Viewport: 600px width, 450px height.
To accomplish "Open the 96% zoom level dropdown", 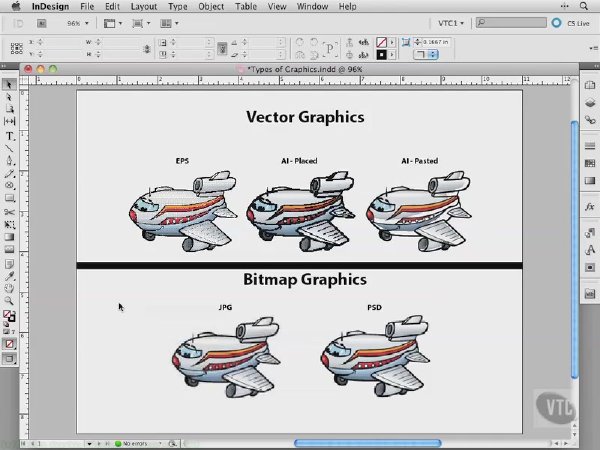I will (78, 23).
